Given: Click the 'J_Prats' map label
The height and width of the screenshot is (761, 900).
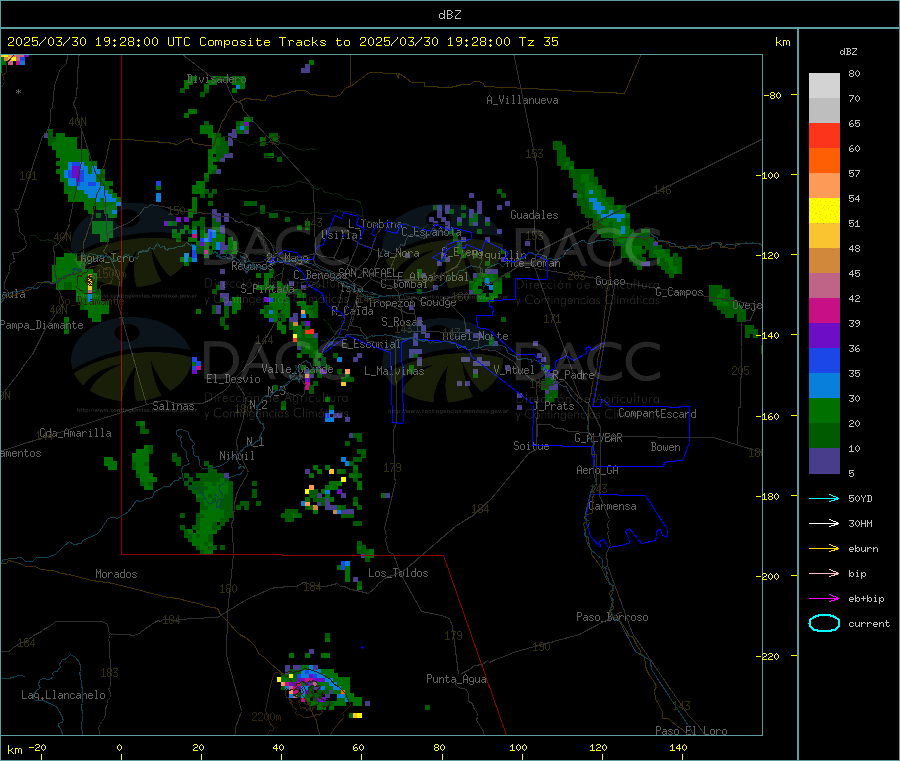Looking at the screenshot, I should click(553, 405).
